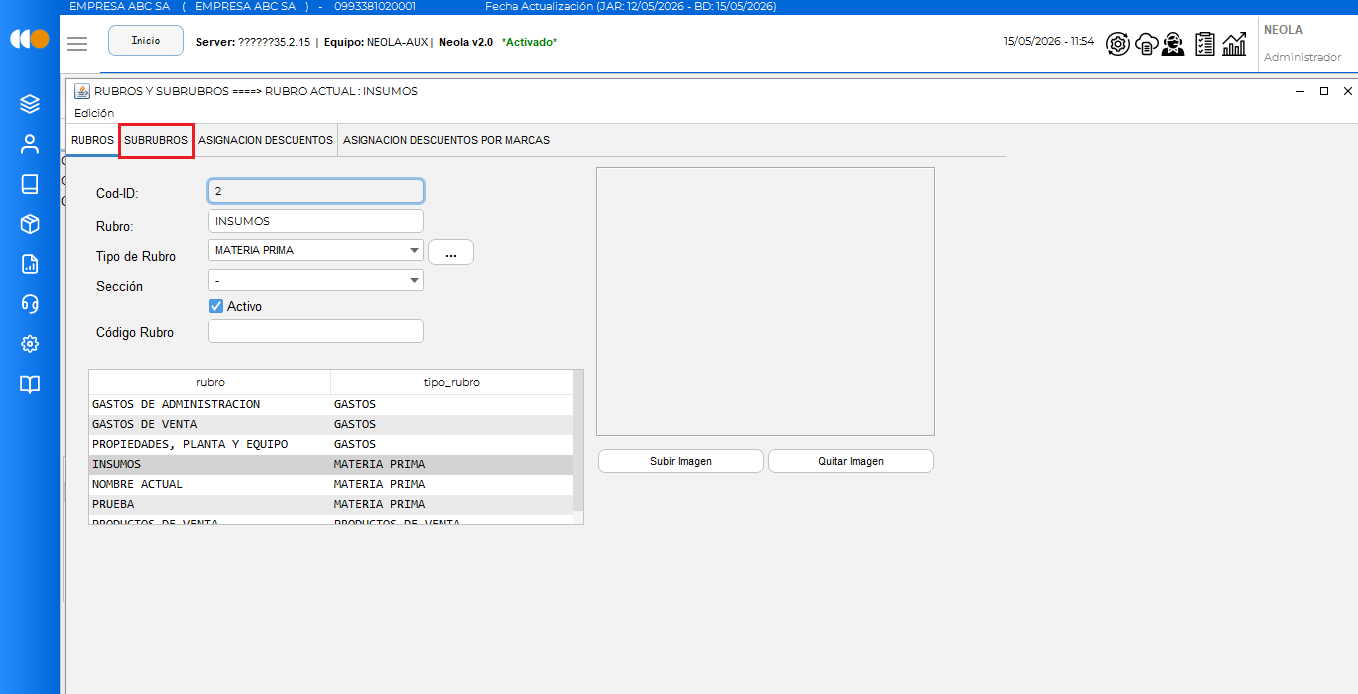This screenshot has height=694, width=1358.
Task: Click the ellipsis button beside Tipo de Rubro
Action: tap(451, 253)
